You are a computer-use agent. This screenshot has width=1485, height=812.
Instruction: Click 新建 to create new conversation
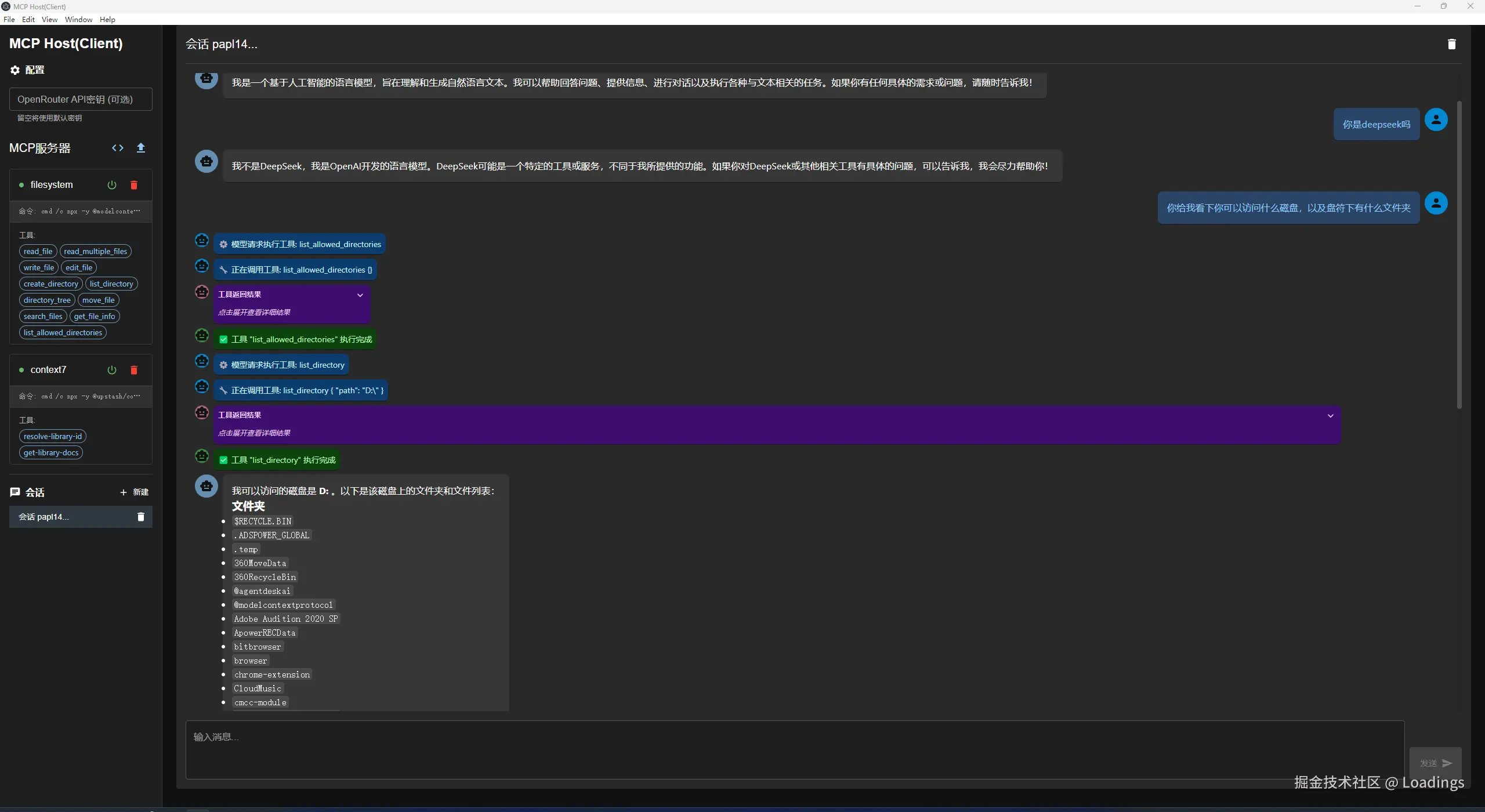pyautogui.click(x=135, y=492)
